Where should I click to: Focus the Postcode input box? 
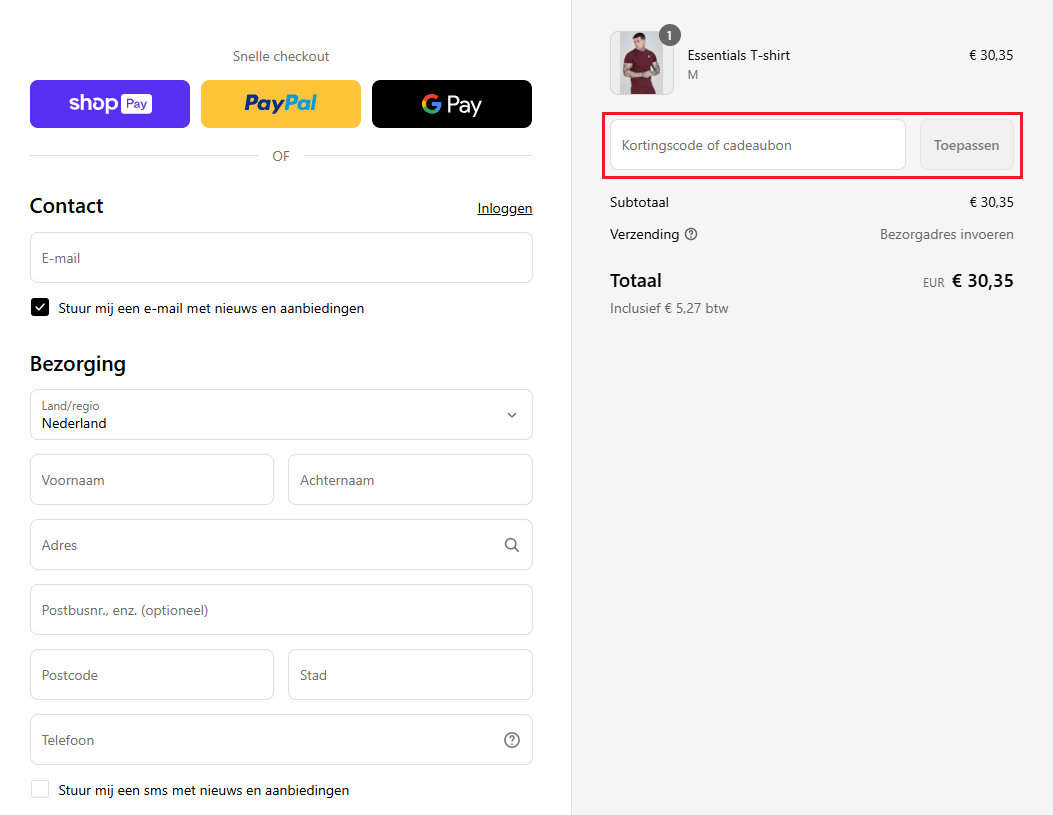[152, 675]
